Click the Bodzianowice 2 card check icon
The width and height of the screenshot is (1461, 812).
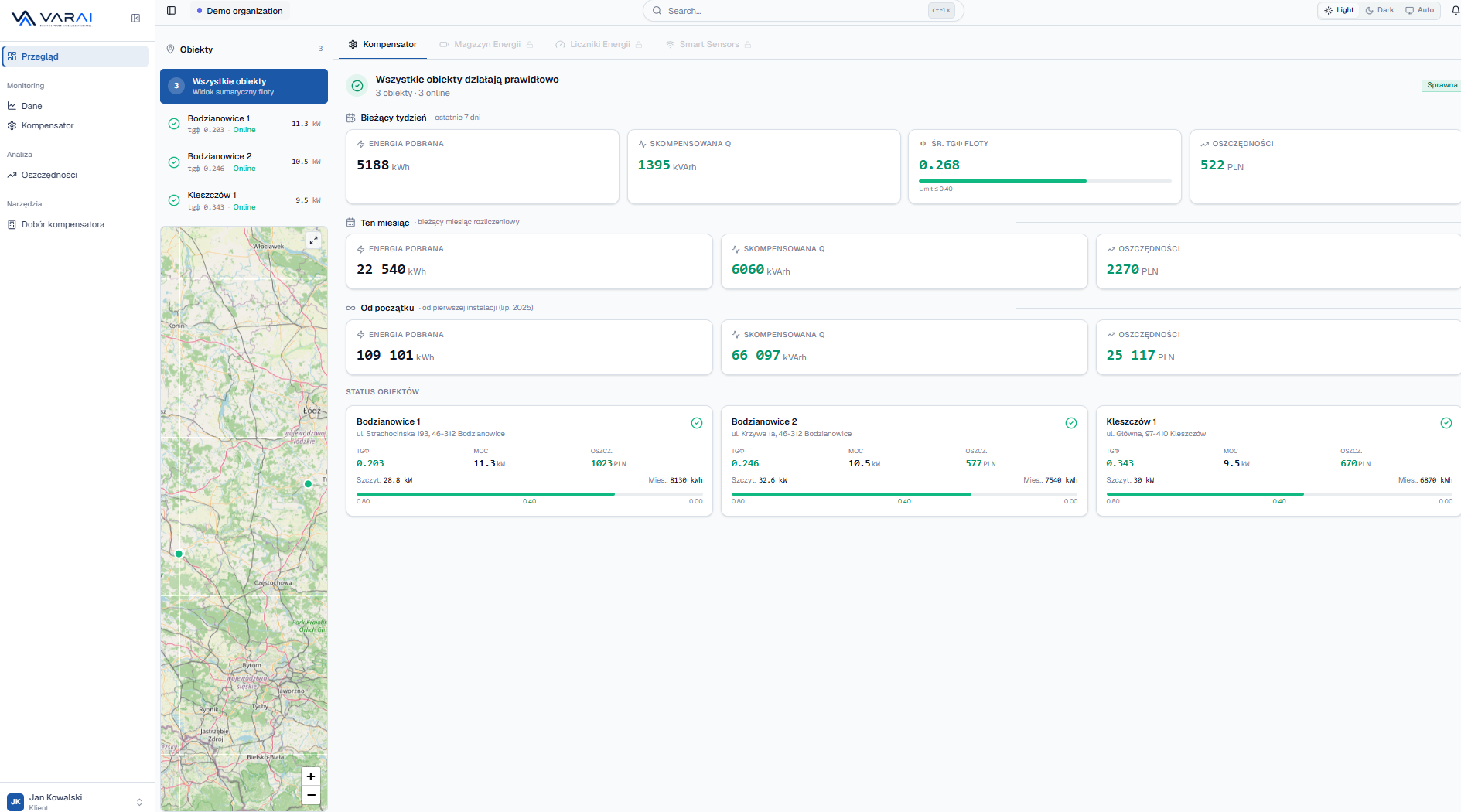pyautogui.click(x=1071, y=423)
